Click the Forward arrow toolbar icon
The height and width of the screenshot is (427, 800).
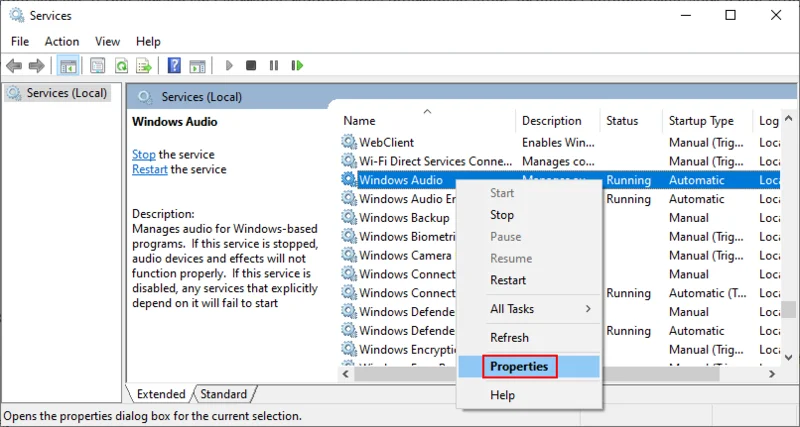(36, 65)
